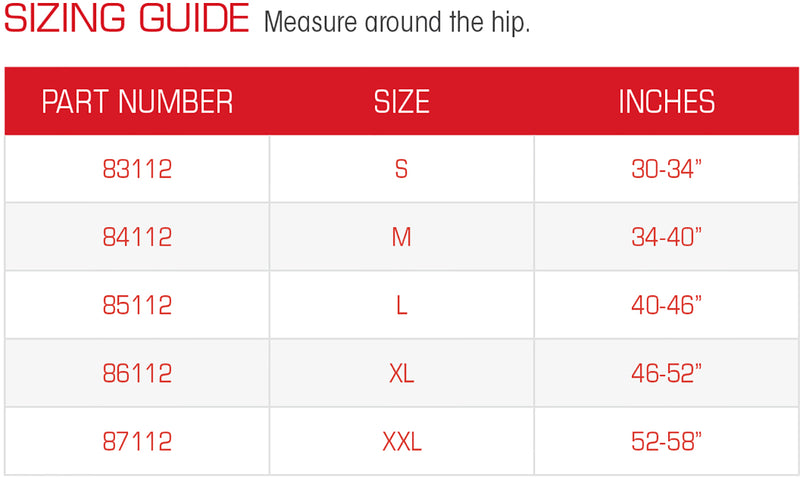The width and height of the screenshot is (800, 477).
Task: Click the "Measure around the hip" text
Action: 396,22
